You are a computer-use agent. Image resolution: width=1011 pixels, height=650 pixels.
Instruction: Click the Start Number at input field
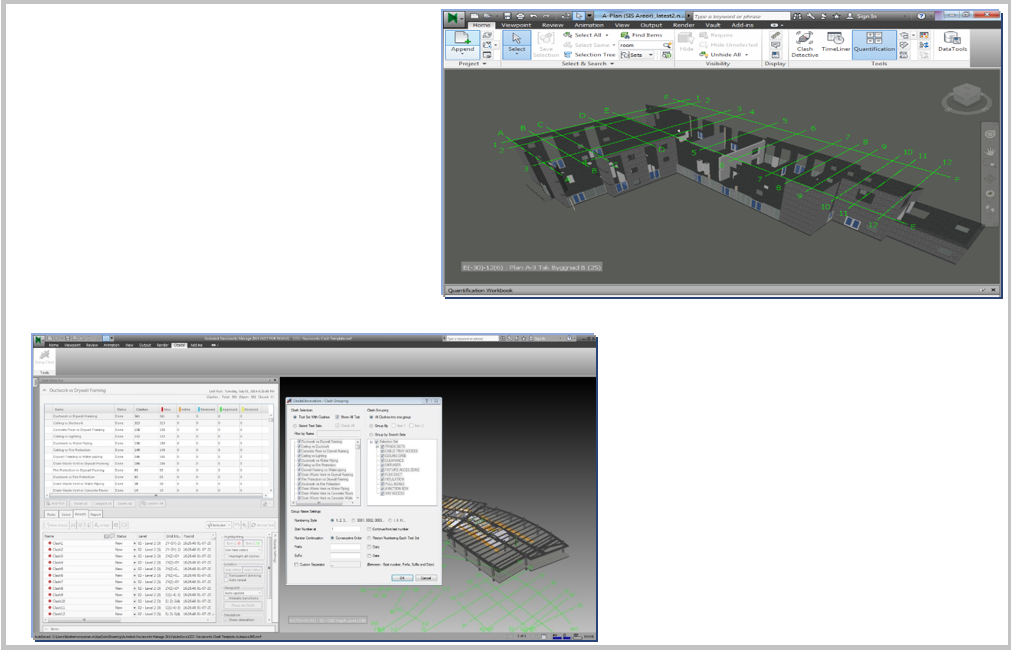pyautogui.click(x=345, y=529)
